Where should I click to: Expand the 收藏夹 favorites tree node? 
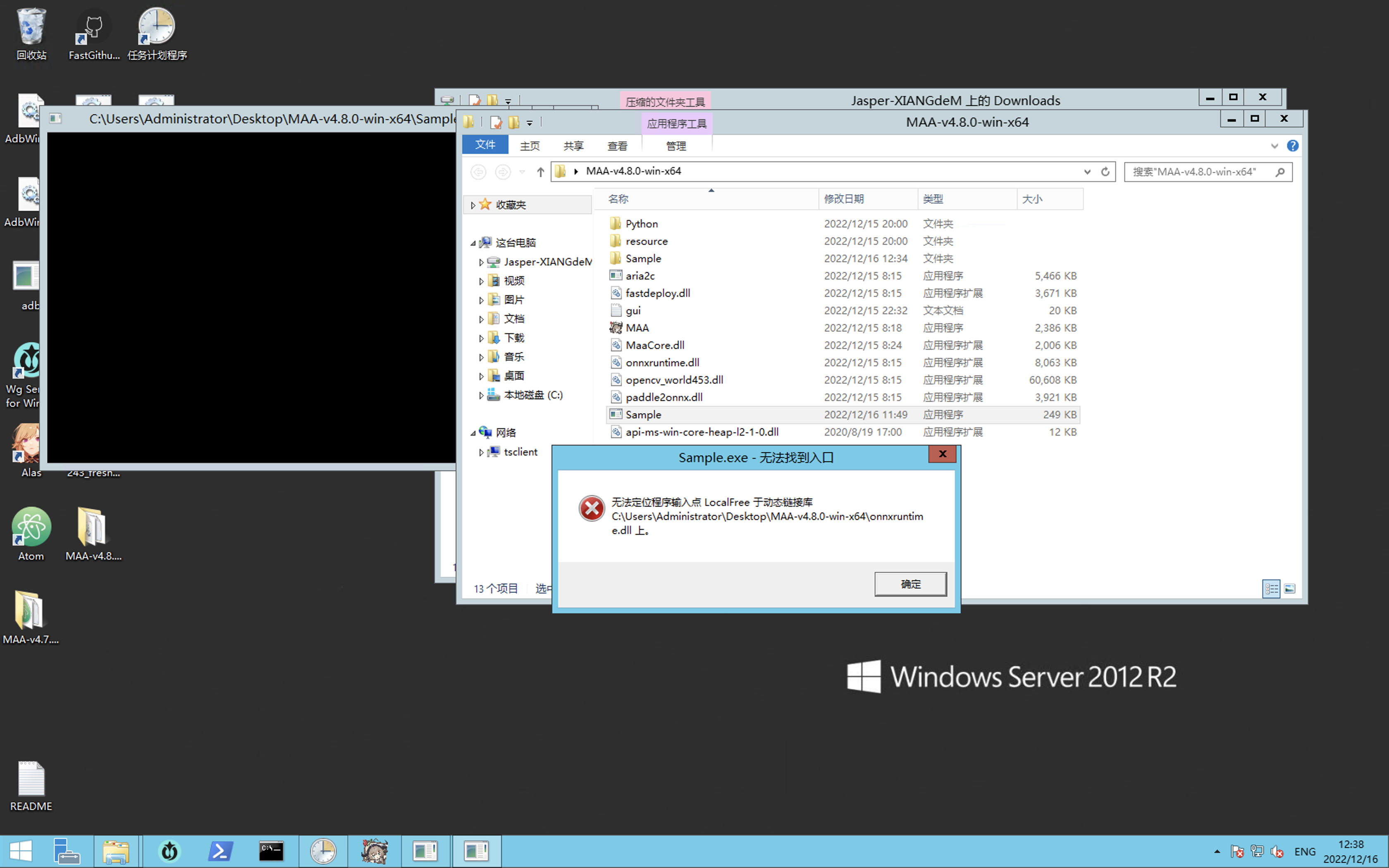click(473, 205)
